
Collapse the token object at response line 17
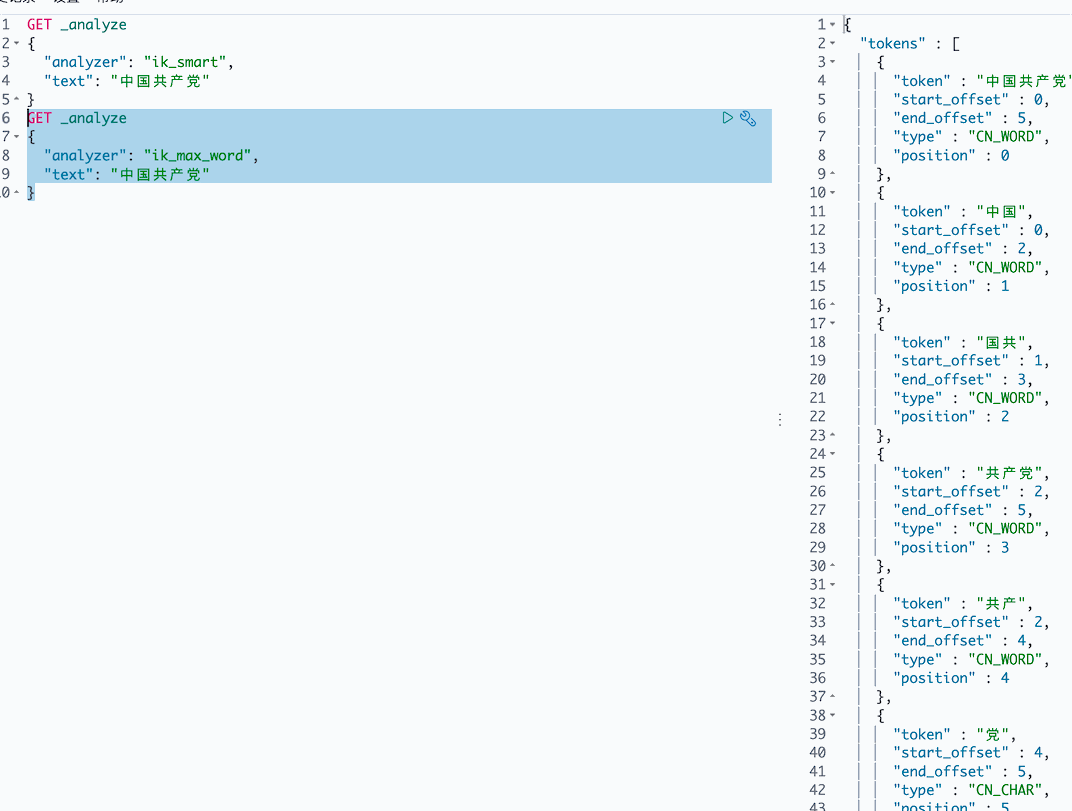tap(832, 323)
